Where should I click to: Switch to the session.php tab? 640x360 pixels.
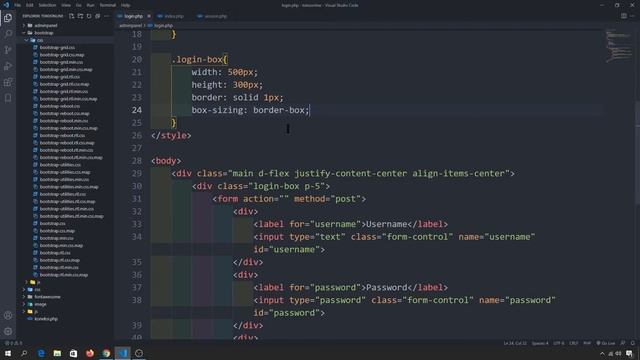click(x=215, y=16)
